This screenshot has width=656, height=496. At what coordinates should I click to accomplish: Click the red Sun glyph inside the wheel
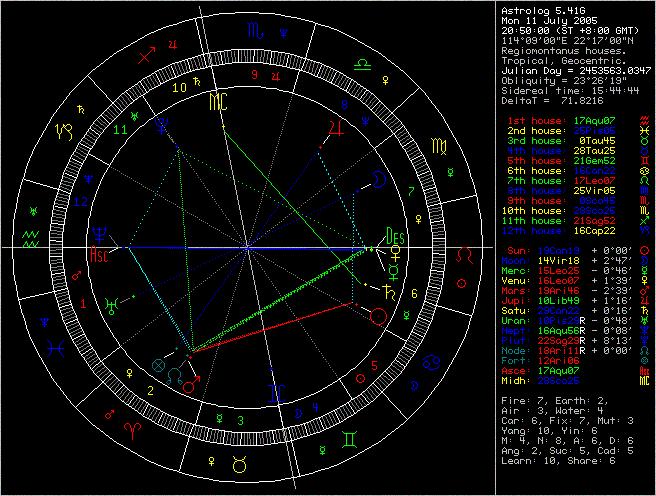tap(378, 317)
